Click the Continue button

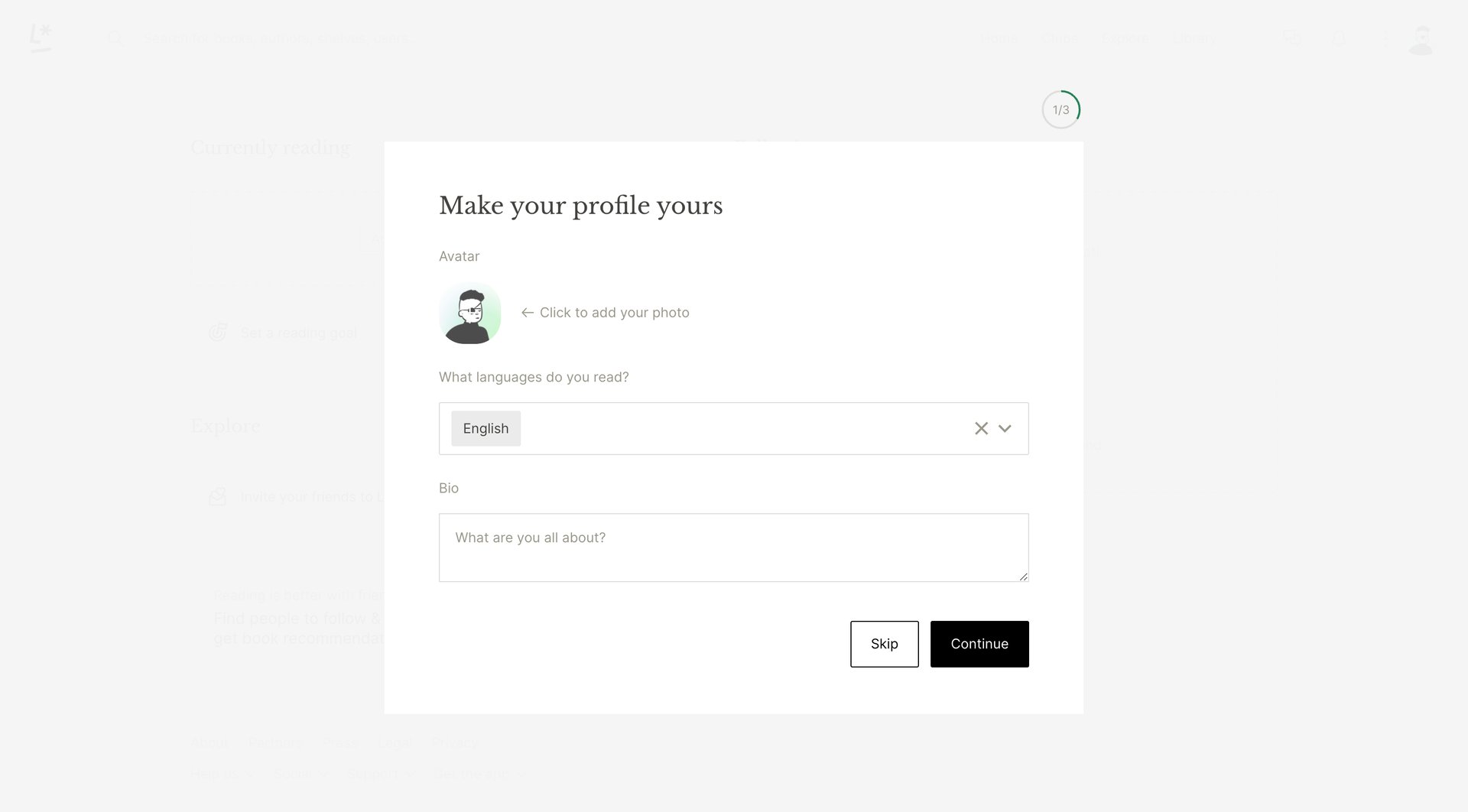click(979, 644)
